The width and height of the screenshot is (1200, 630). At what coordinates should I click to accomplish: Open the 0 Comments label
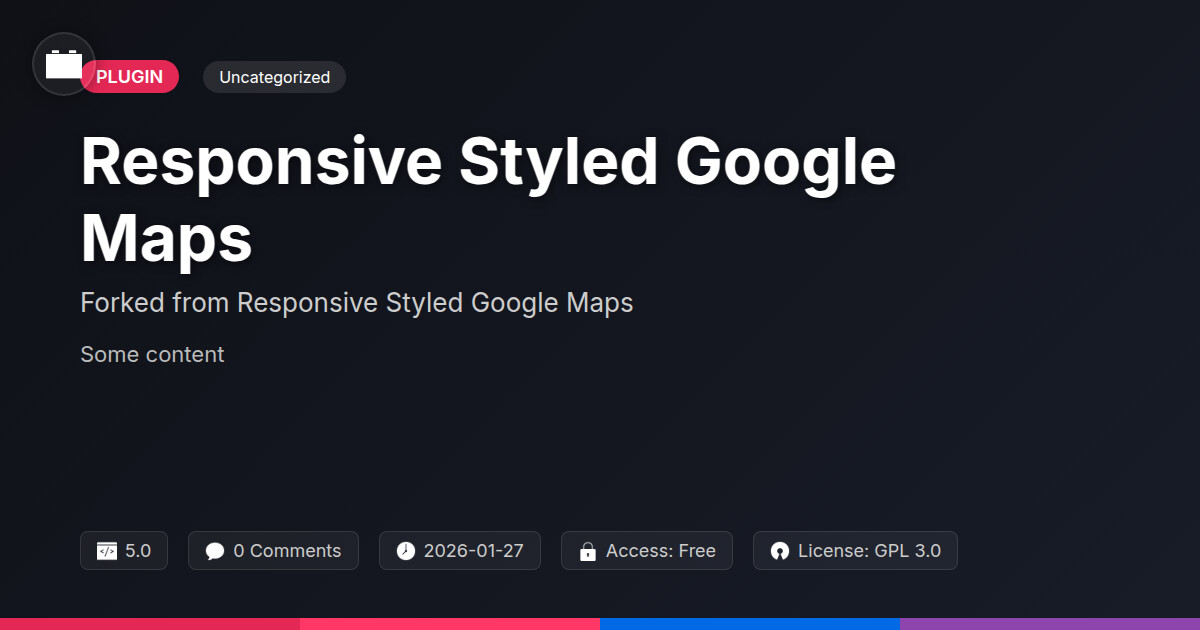[x=287, y=551]
